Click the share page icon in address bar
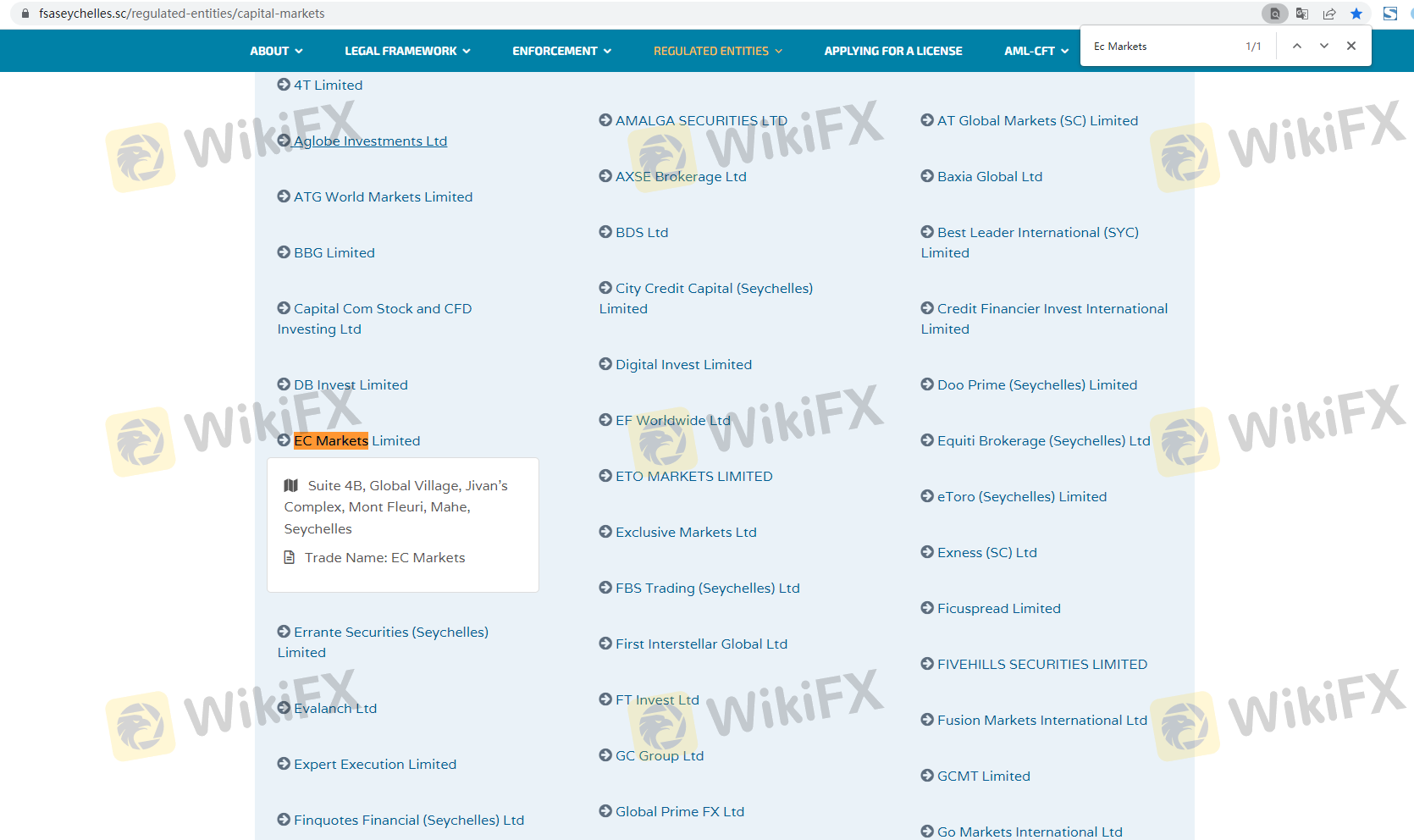The image size is (1414, 840). tap(1329, 14)
